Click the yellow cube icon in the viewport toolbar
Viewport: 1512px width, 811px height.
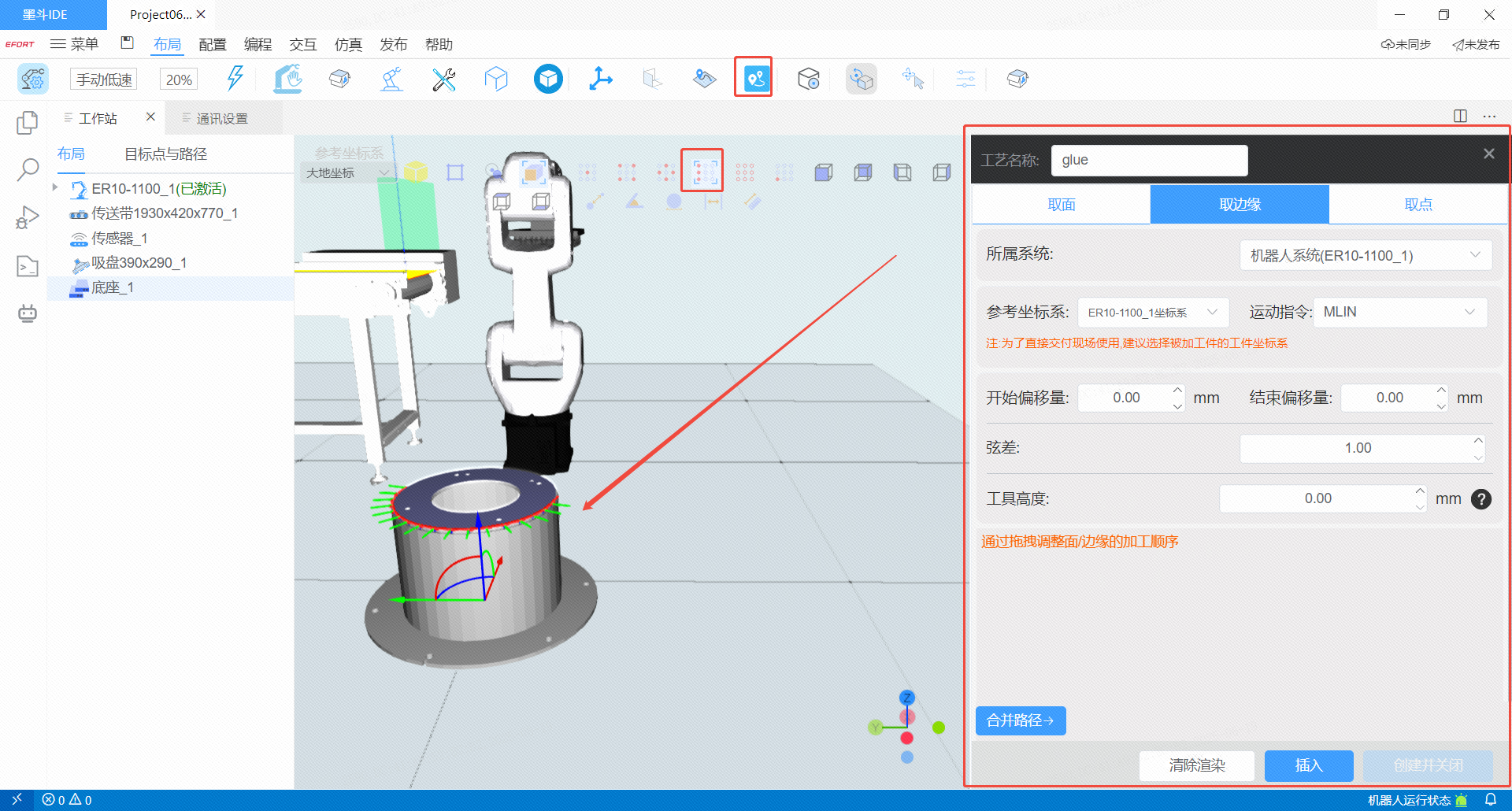click(416, 172)
